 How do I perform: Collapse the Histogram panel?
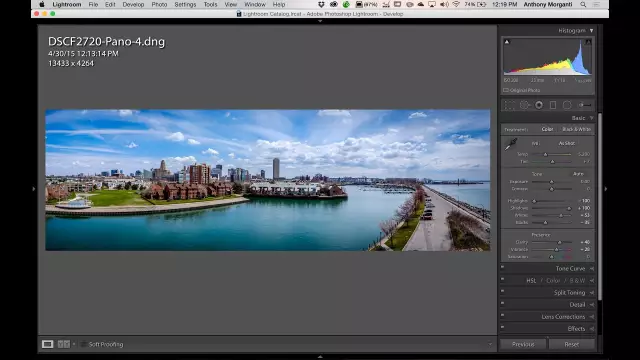point(591,31)
